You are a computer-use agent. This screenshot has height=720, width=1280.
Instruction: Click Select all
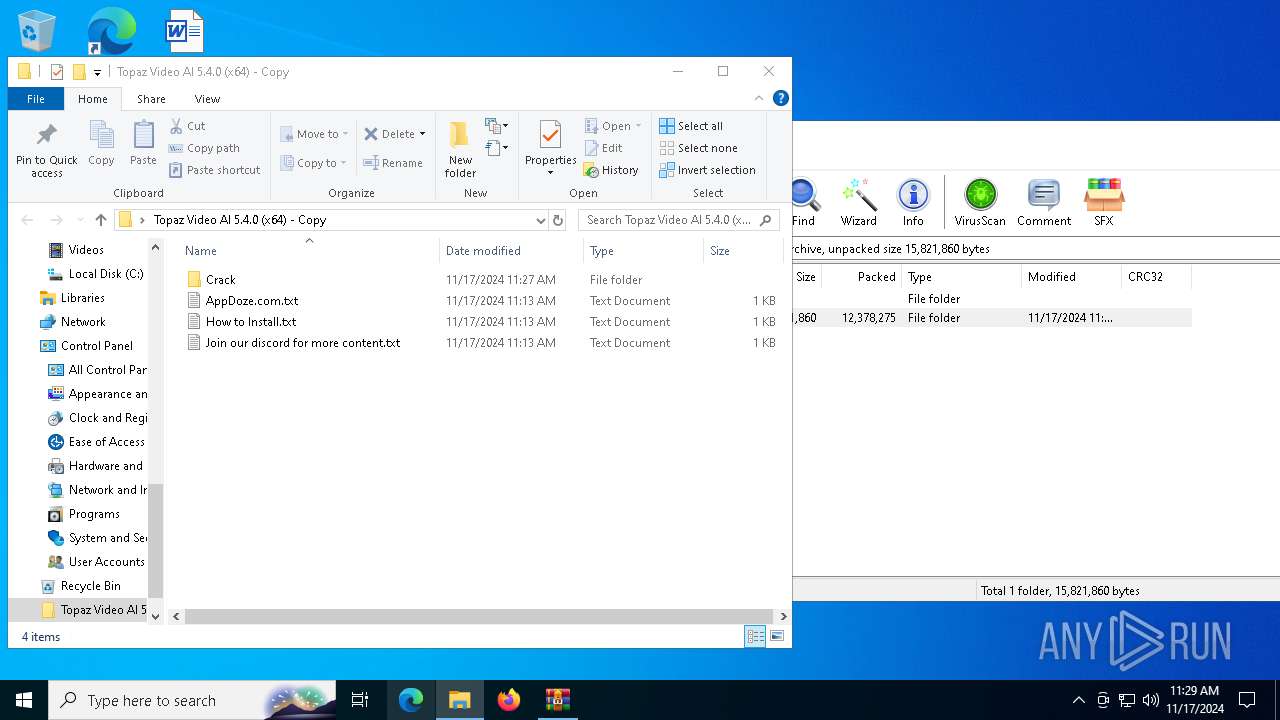[691, 126]
